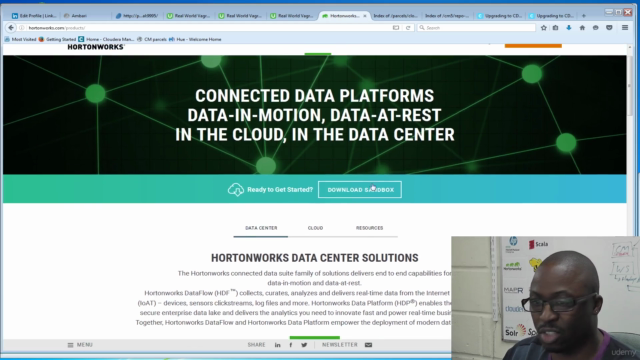Screen dimensions: 640x360
Task: Select the DATA CENTER page tab
Action: 261,228
